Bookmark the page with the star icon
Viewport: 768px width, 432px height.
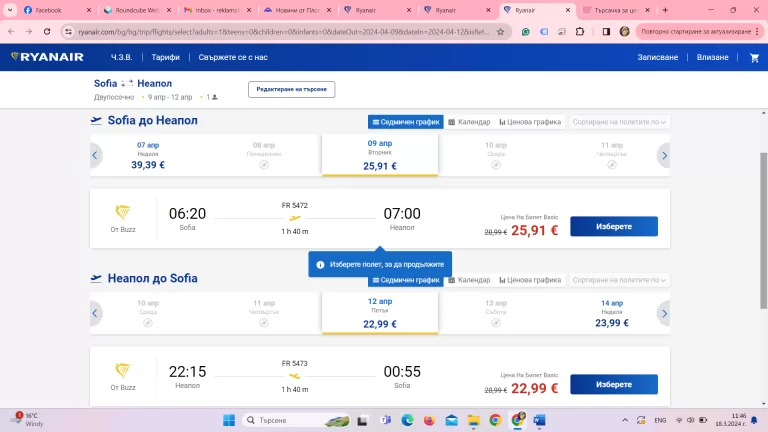[500, 32]
